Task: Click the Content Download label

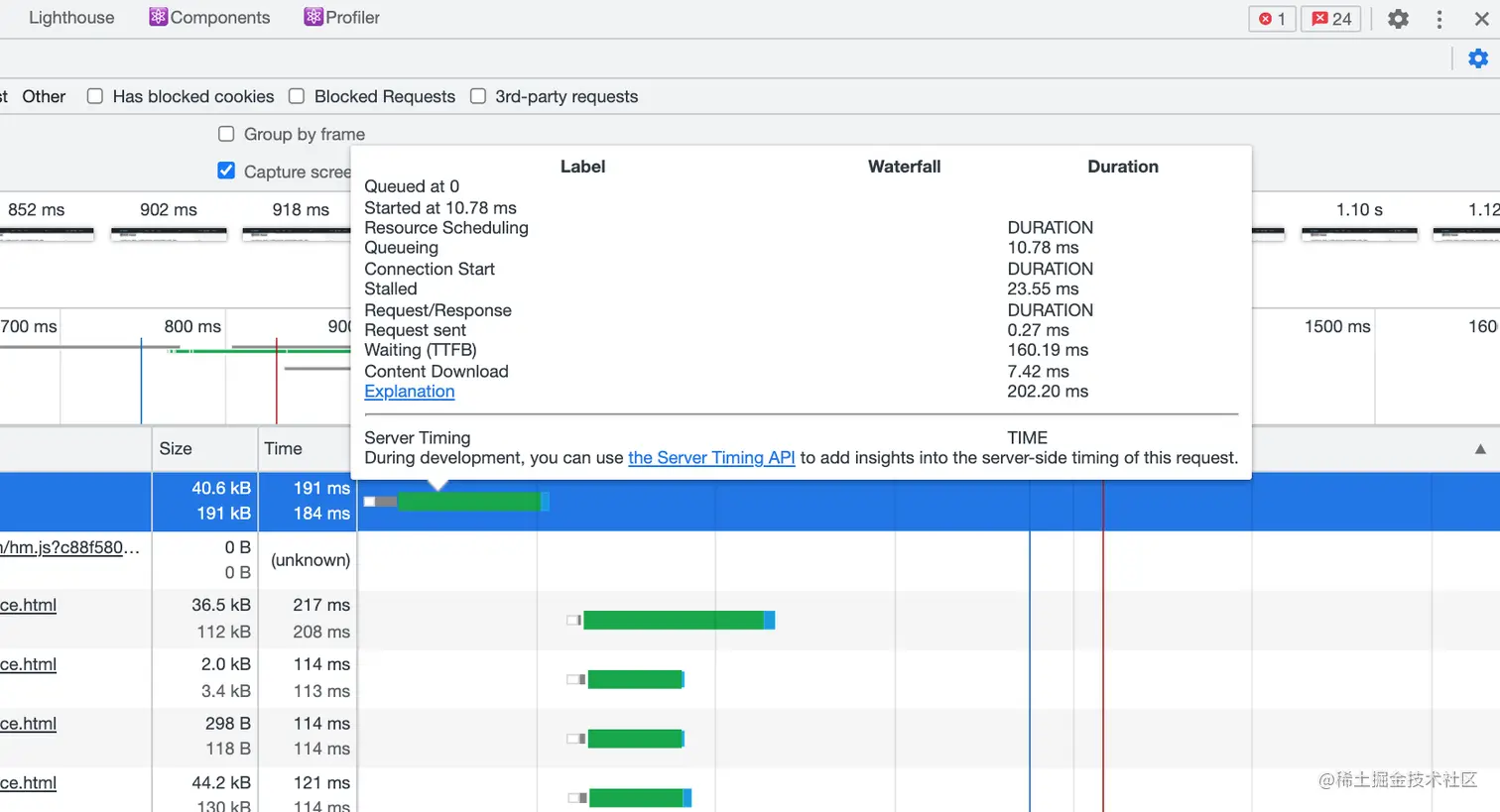Action: [x=437, y=372]
